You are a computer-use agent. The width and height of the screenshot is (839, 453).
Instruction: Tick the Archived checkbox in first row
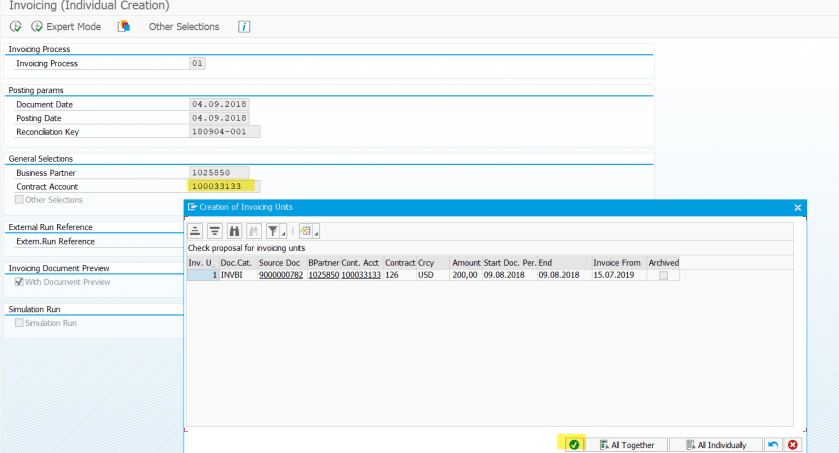pos(664,275)
